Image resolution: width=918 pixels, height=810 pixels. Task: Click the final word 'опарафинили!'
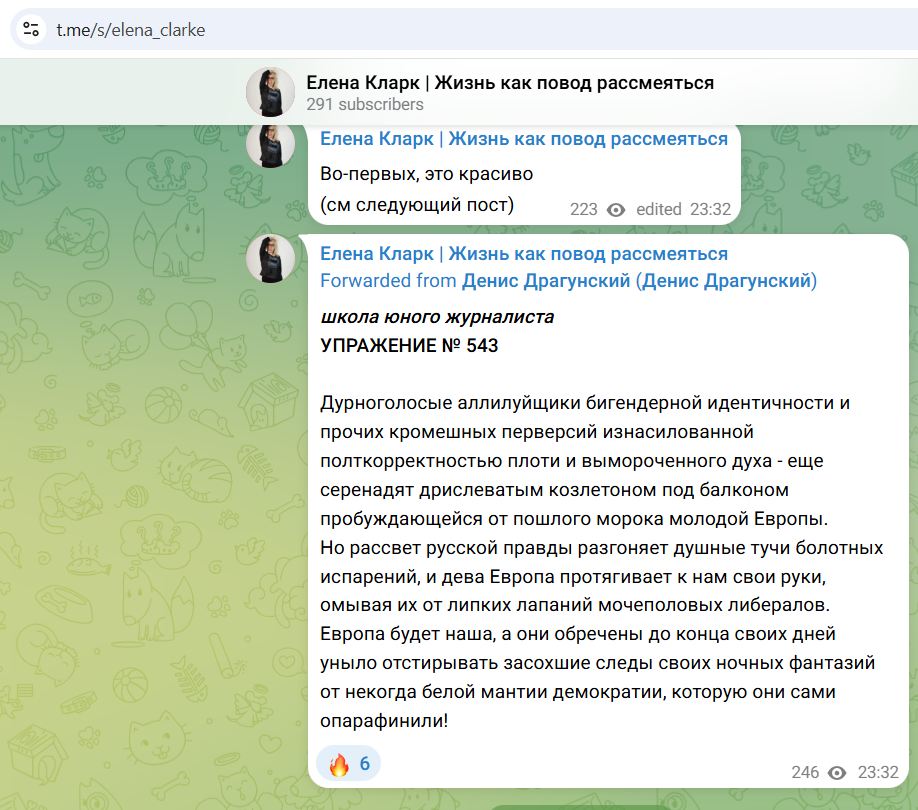pos(384,720)
